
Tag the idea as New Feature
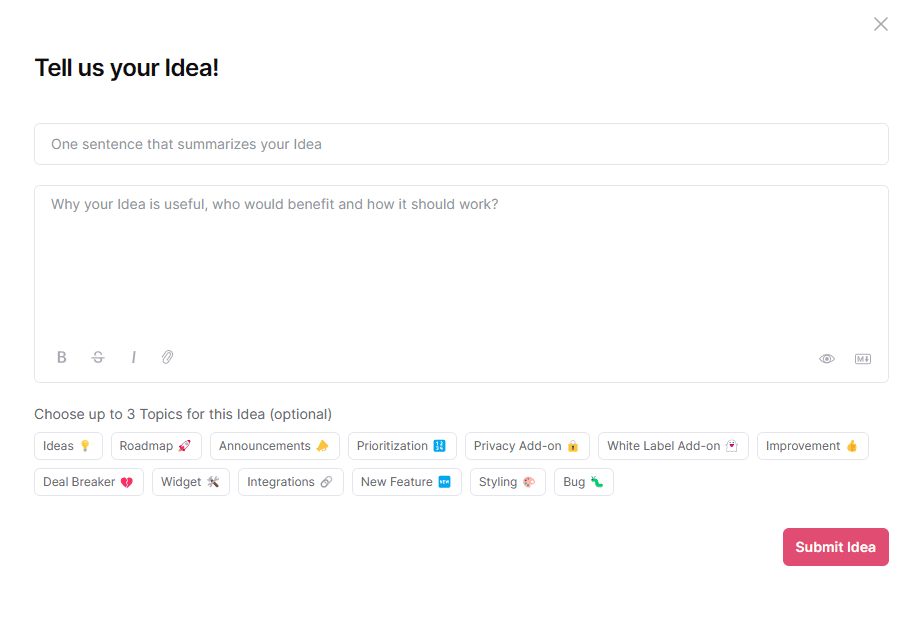[406, 481]
